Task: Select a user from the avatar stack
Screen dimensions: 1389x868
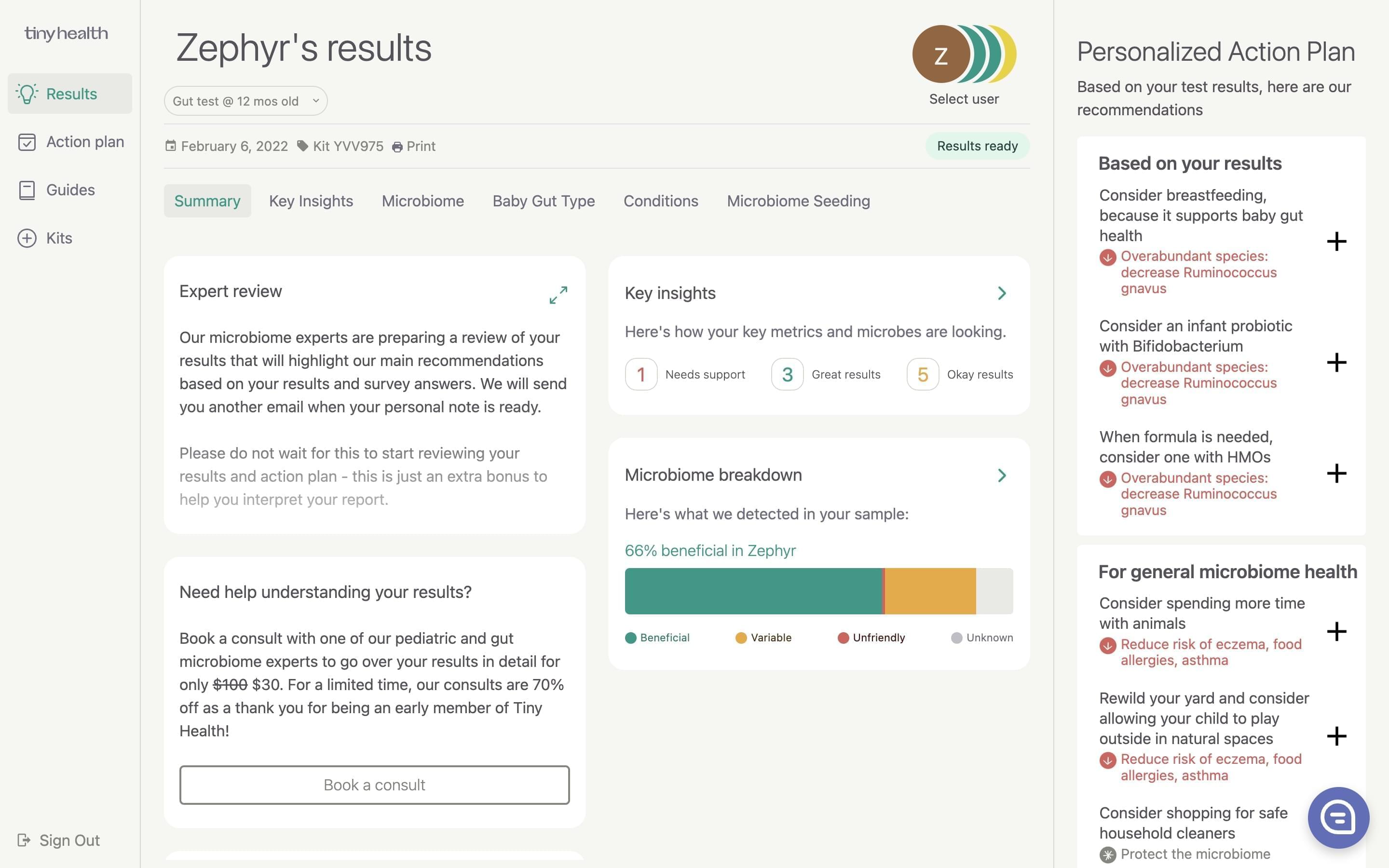Action: [x=963, y=54]
